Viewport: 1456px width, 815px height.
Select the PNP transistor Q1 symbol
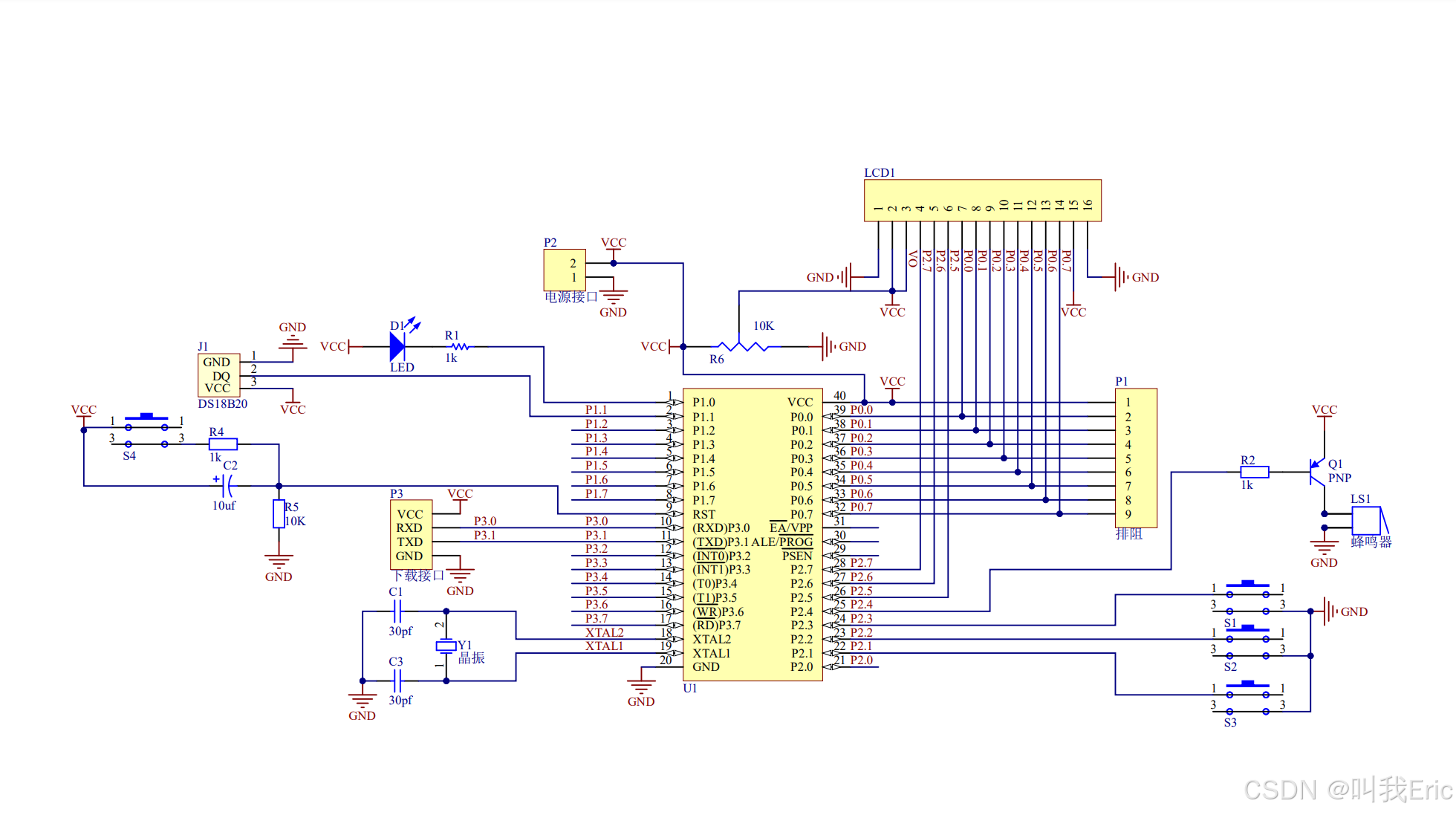(x=1317, y=472)
